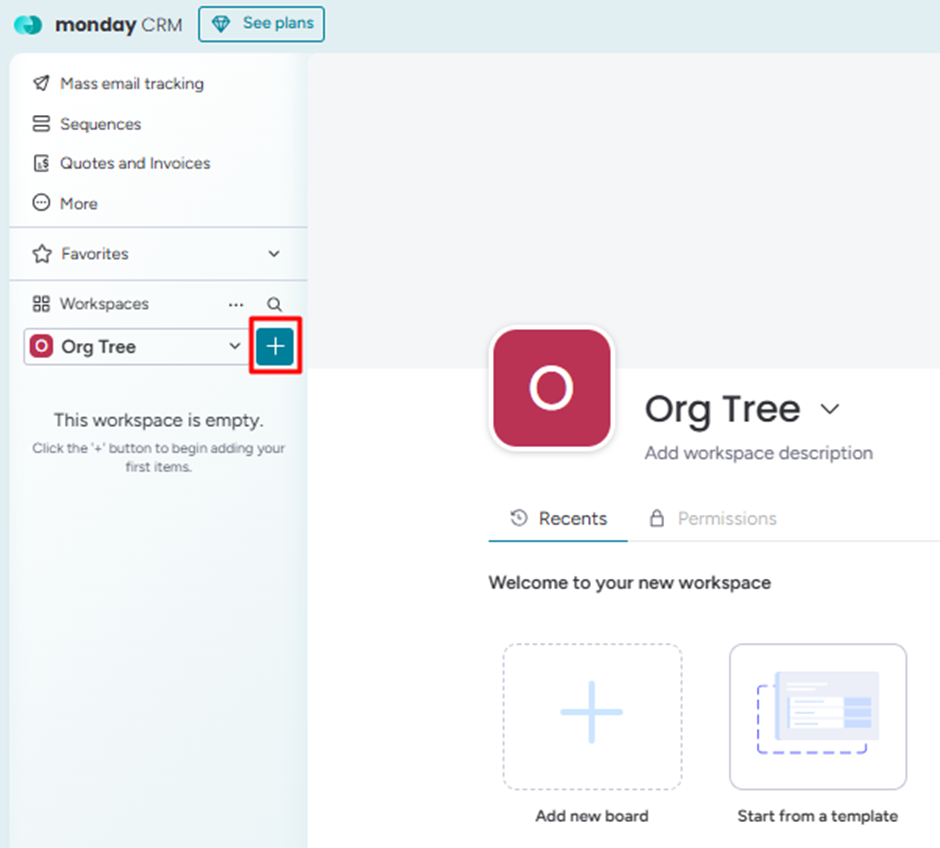
Task: Click 'This workspace is empty.' text
Action: (159, 420)
